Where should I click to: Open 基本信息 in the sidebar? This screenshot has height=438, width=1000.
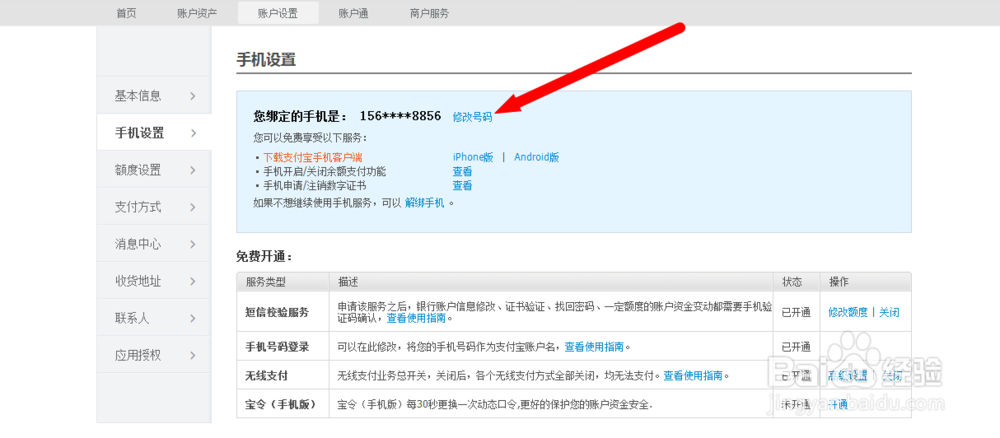tap(154, 96)
